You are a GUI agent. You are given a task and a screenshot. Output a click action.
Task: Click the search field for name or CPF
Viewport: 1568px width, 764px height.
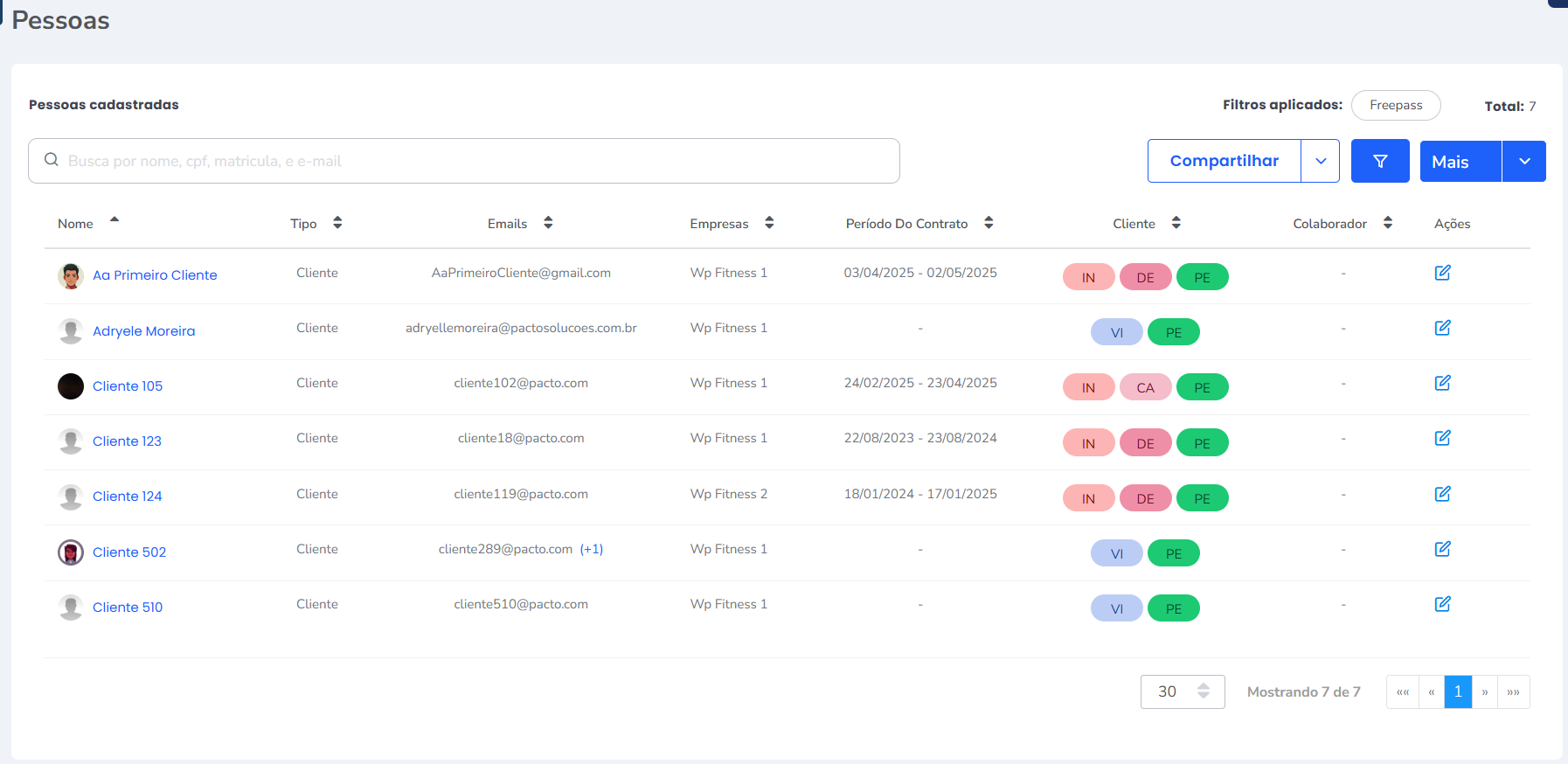[x=463, y=161]
